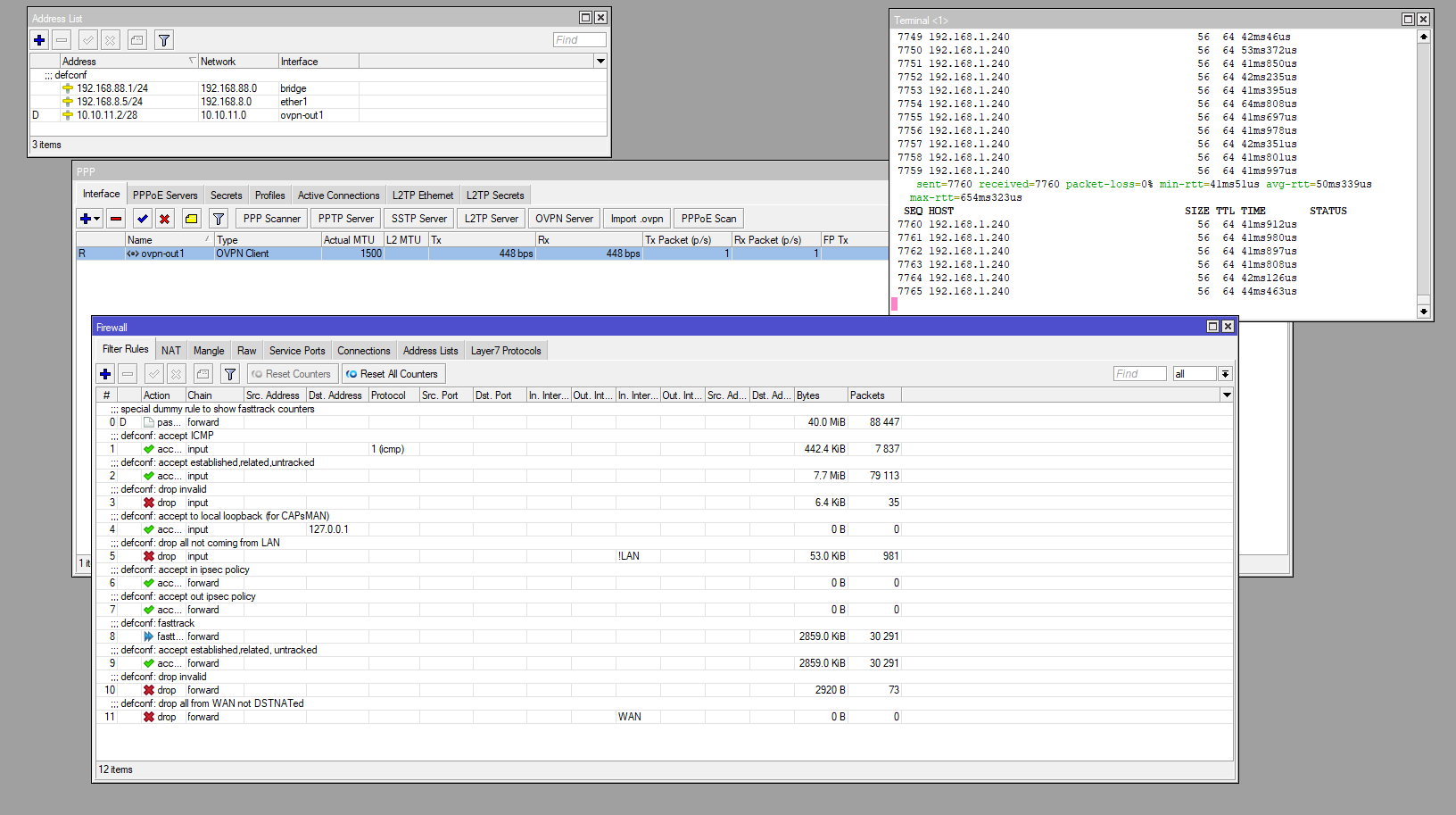Click the Import .ovpn button
The width and height of the screenshot is (1456, 815).
(637, 219)
